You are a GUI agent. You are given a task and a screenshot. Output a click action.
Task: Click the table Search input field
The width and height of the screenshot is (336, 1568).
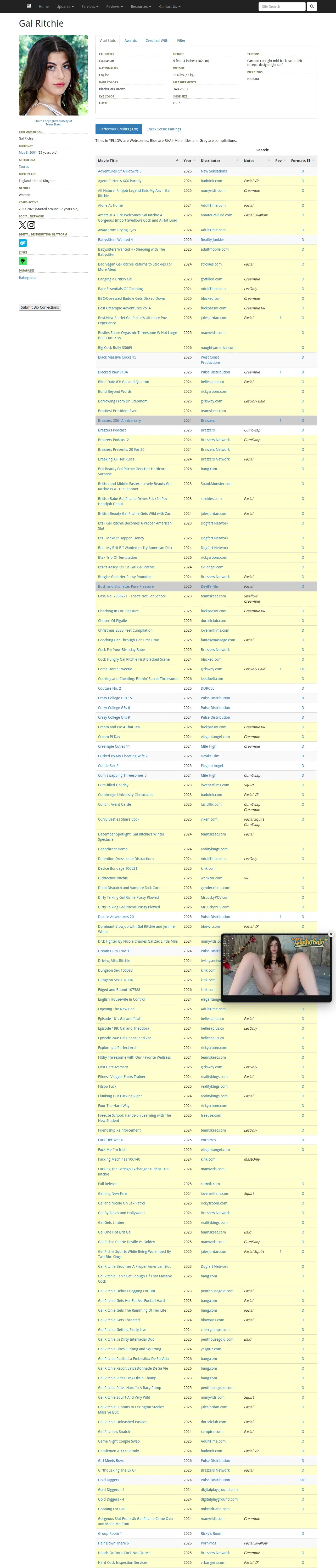click(293, 150)
